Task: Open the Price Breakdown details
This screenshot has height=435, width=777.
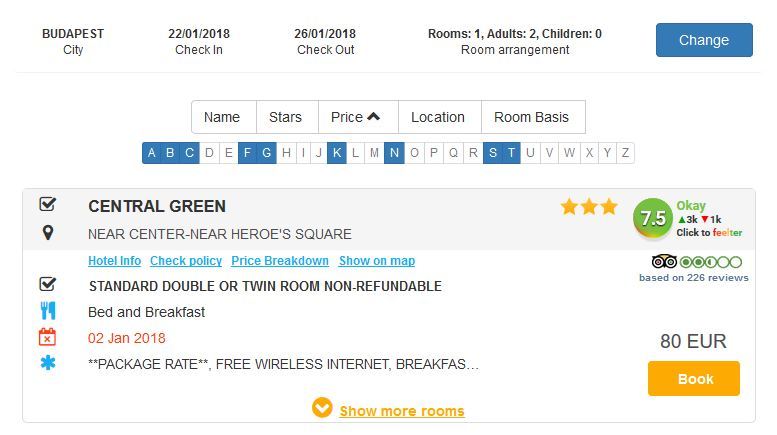Action: tap(280, 261)
